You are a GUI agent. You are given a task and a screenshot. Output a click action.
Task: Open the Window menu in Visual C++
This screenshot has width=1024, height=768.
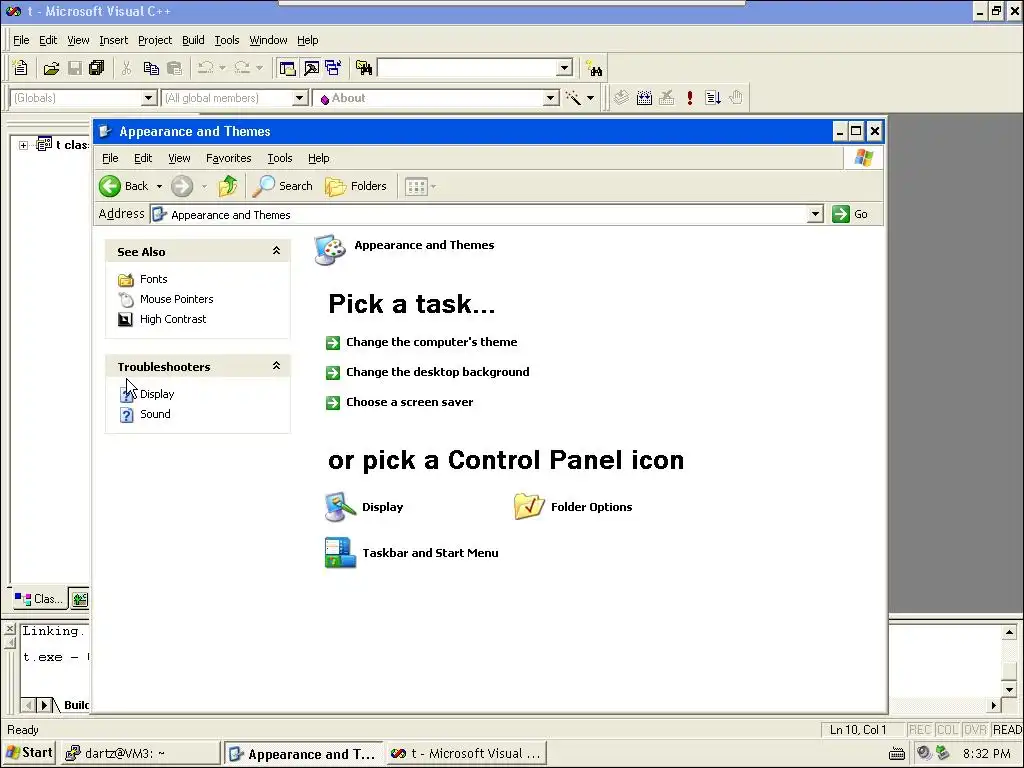point(268,40)
